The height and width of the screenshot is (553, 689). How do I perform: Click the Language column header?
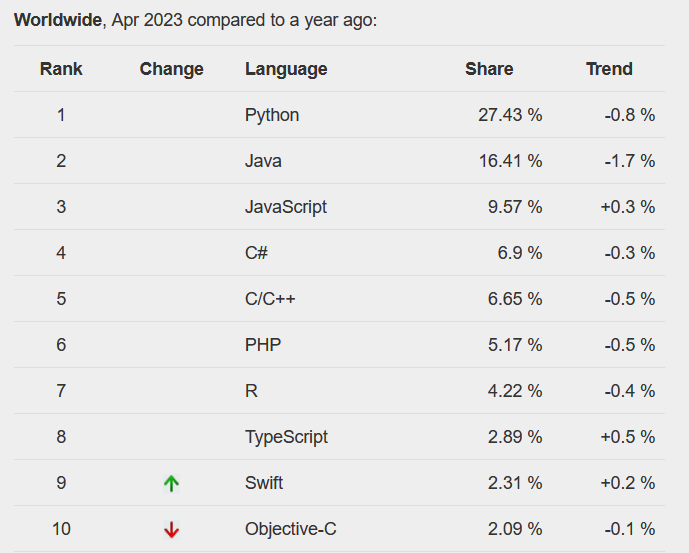[286, 69]
